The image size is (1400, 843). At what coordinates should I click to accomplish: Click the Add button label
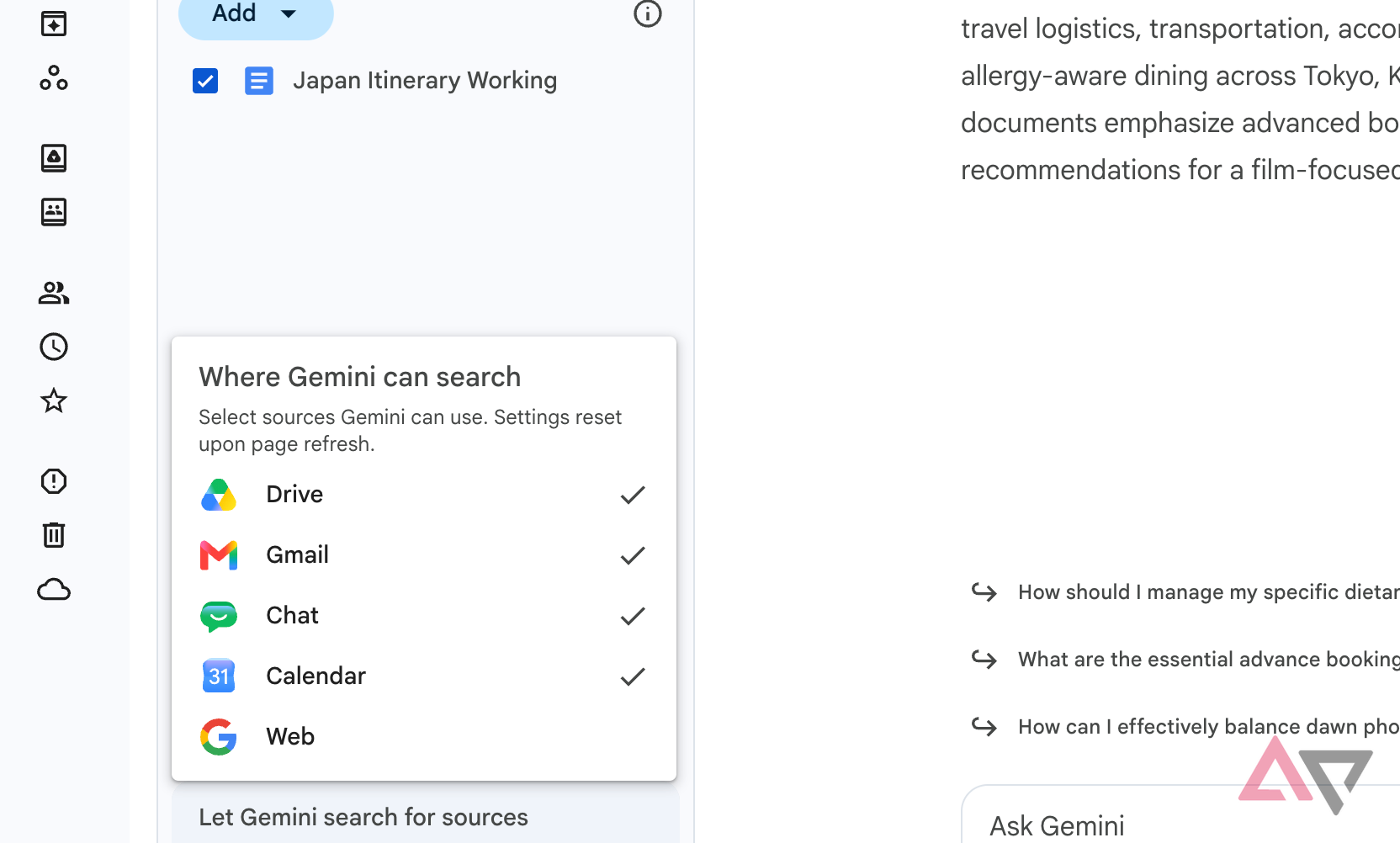pos(234,13)
